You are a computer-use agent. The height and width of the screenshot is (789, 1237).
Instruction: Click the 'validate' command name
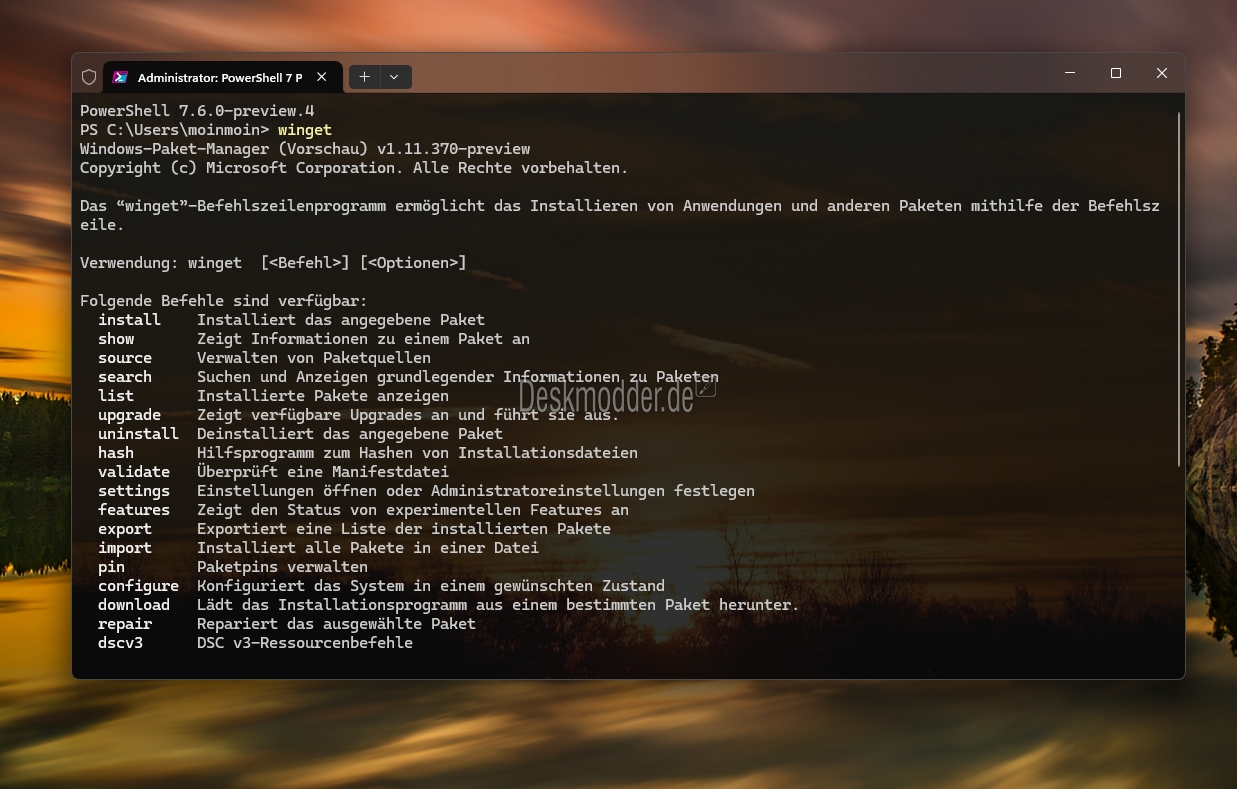coord(134,472)
